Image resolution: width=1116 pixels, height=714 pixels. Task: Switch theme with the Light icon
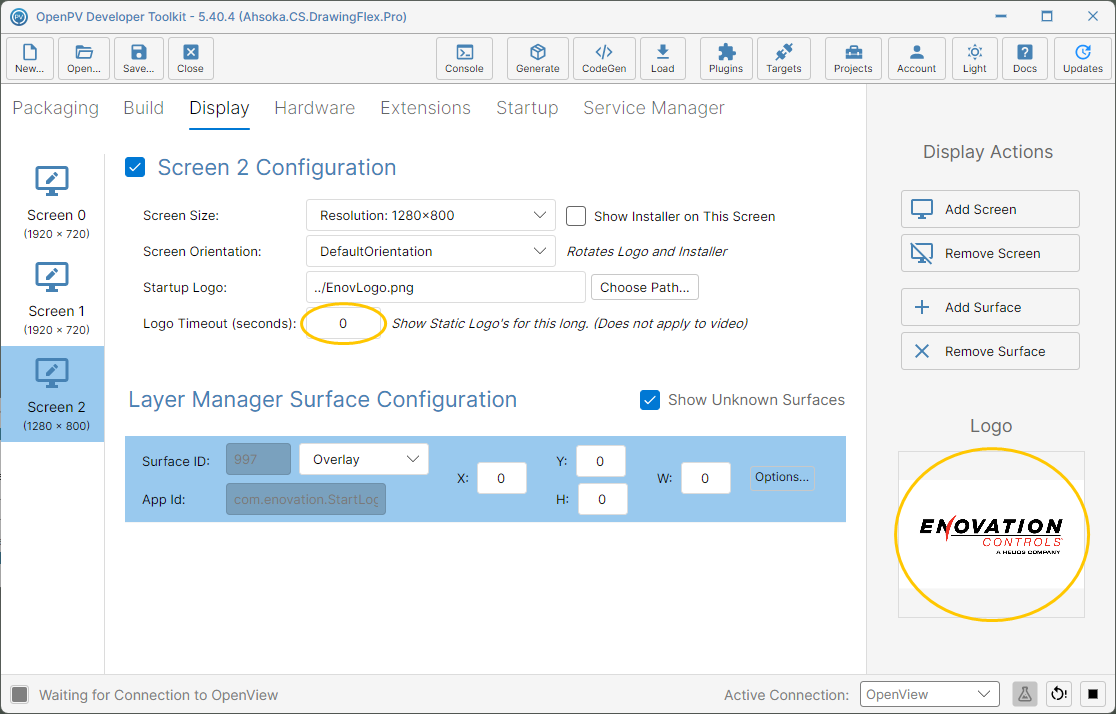tap(974, 58)
